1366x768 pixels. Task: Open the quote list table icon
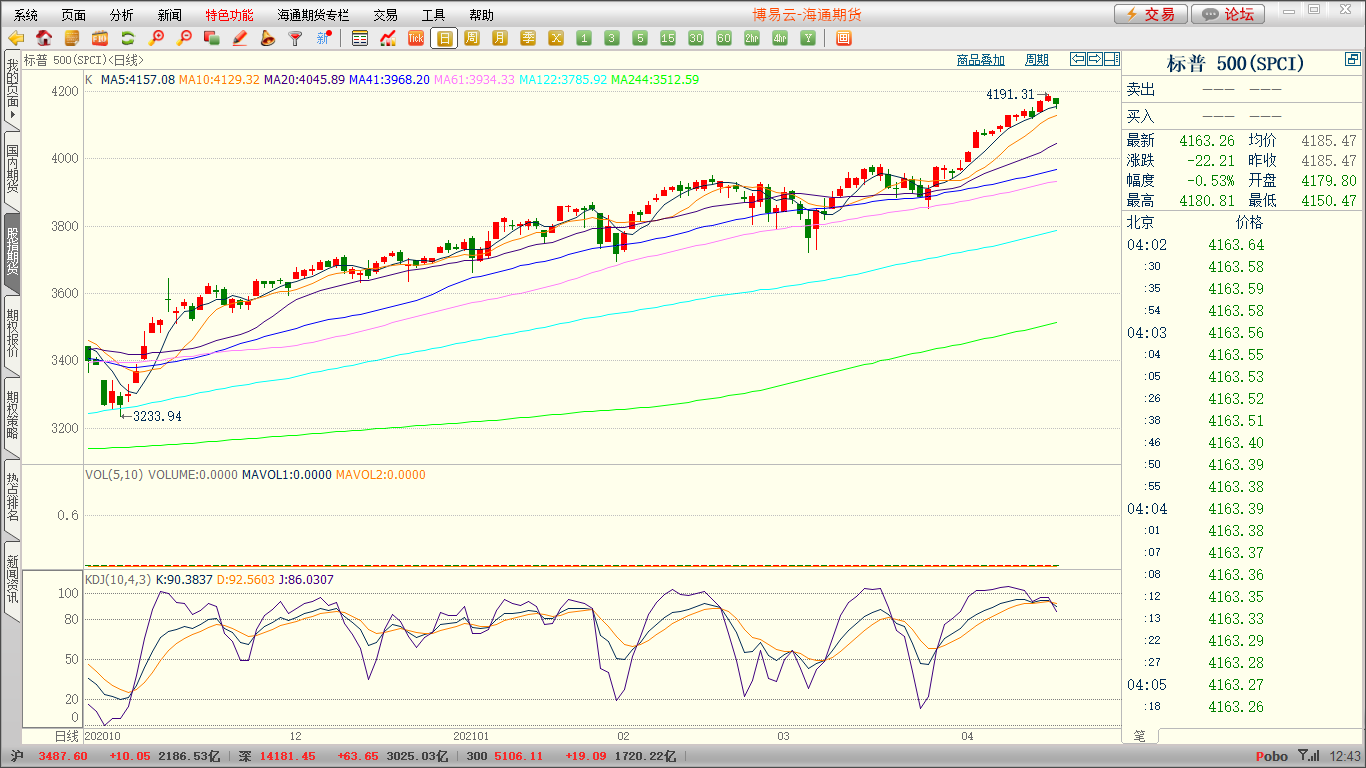360,38
